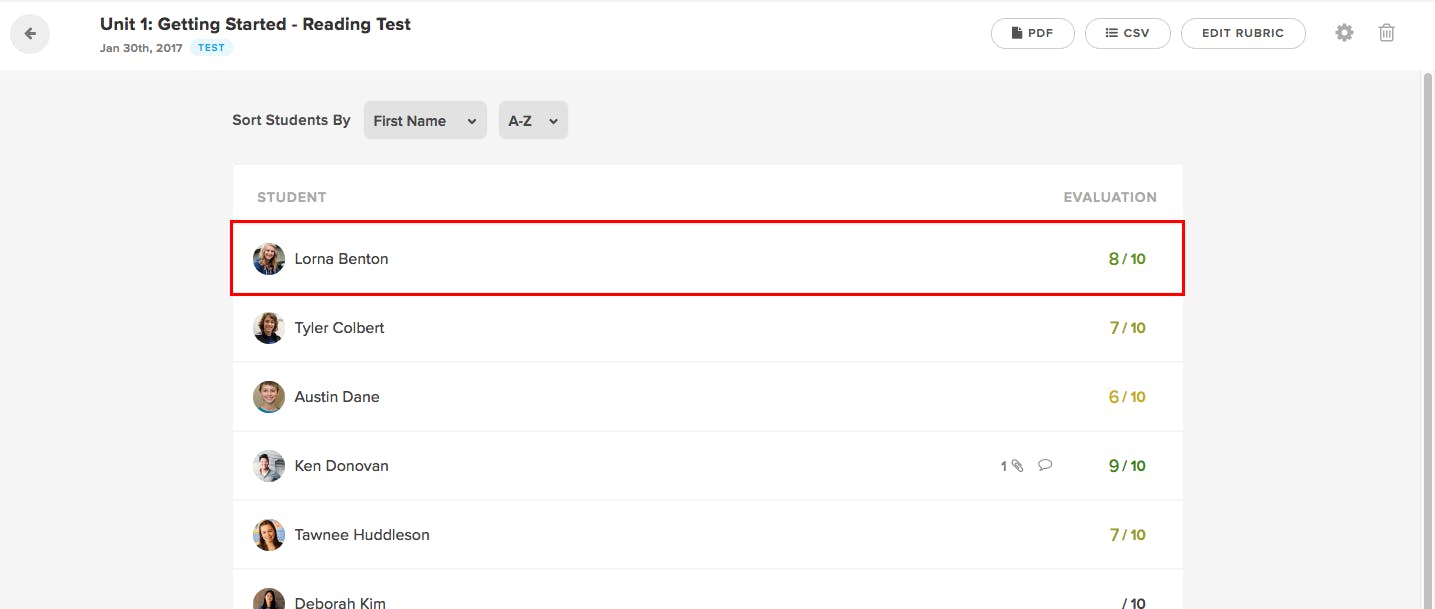
Task: Click Austin Dane's profile photo
Action: click(269, 397)
